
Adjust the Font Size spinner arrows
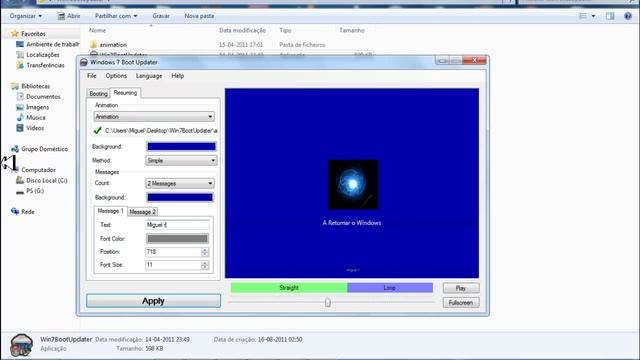click(x=205, y=265)
